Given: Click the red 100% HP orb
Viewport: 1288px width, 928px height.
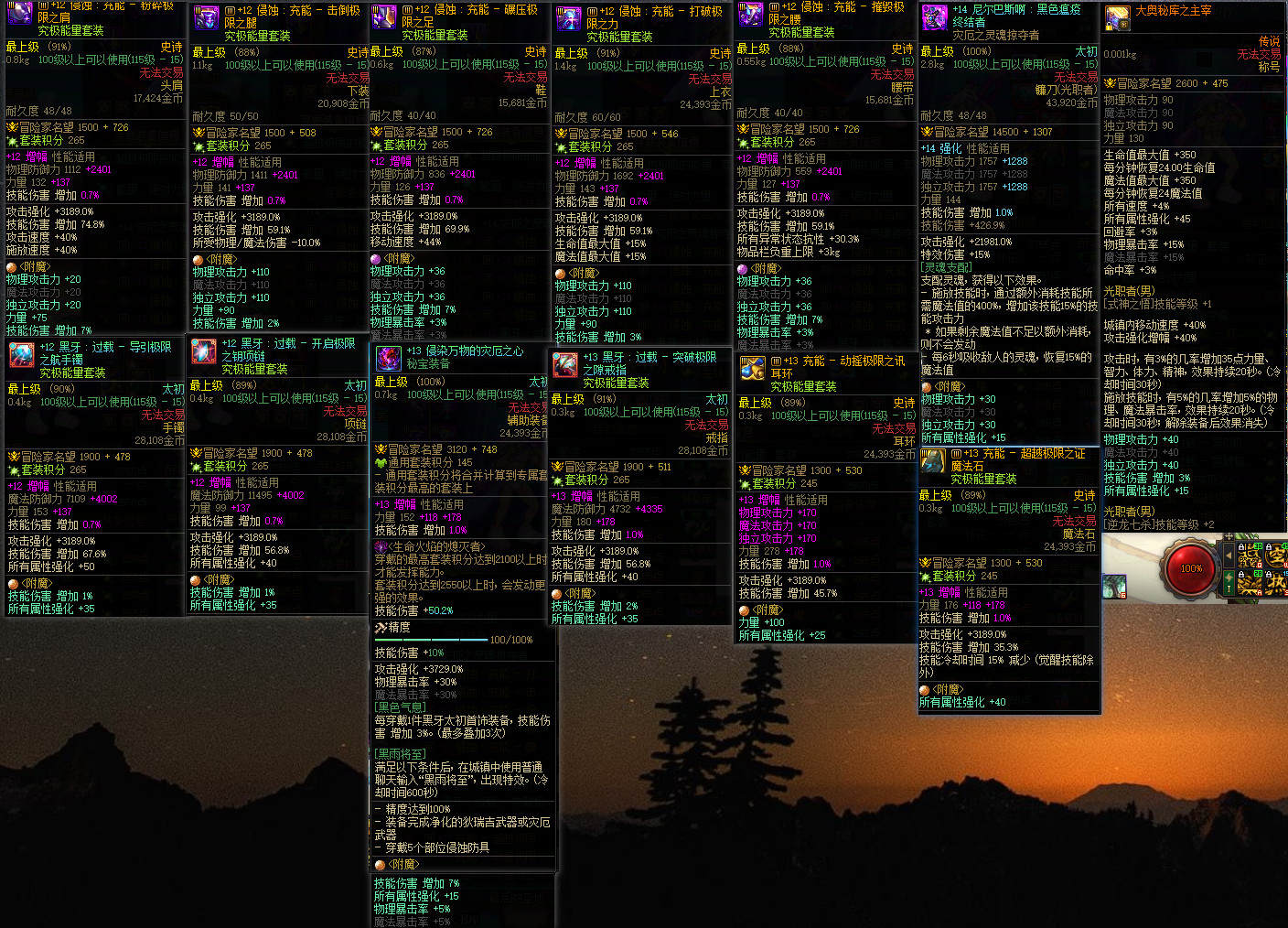Looking at the screenshot, I should 1190,568.
